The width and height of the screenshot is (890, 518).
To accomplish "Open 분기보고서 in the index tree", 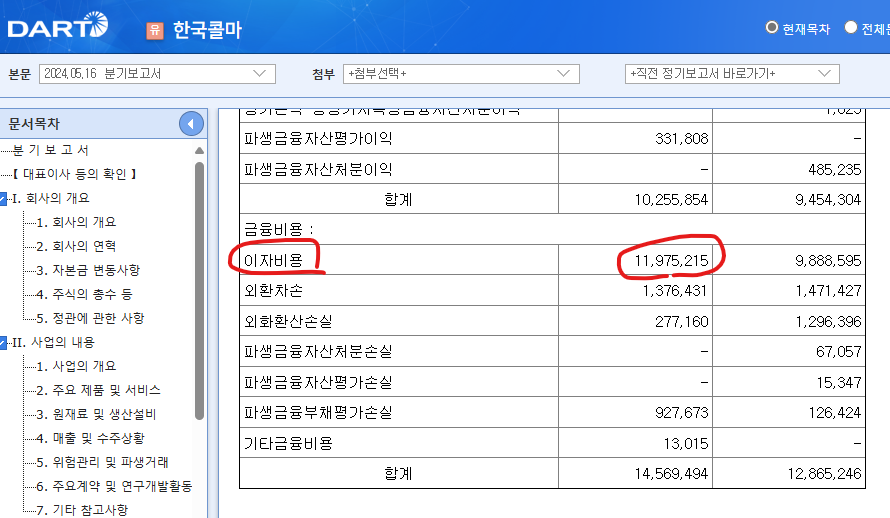I will click(51, 150).
